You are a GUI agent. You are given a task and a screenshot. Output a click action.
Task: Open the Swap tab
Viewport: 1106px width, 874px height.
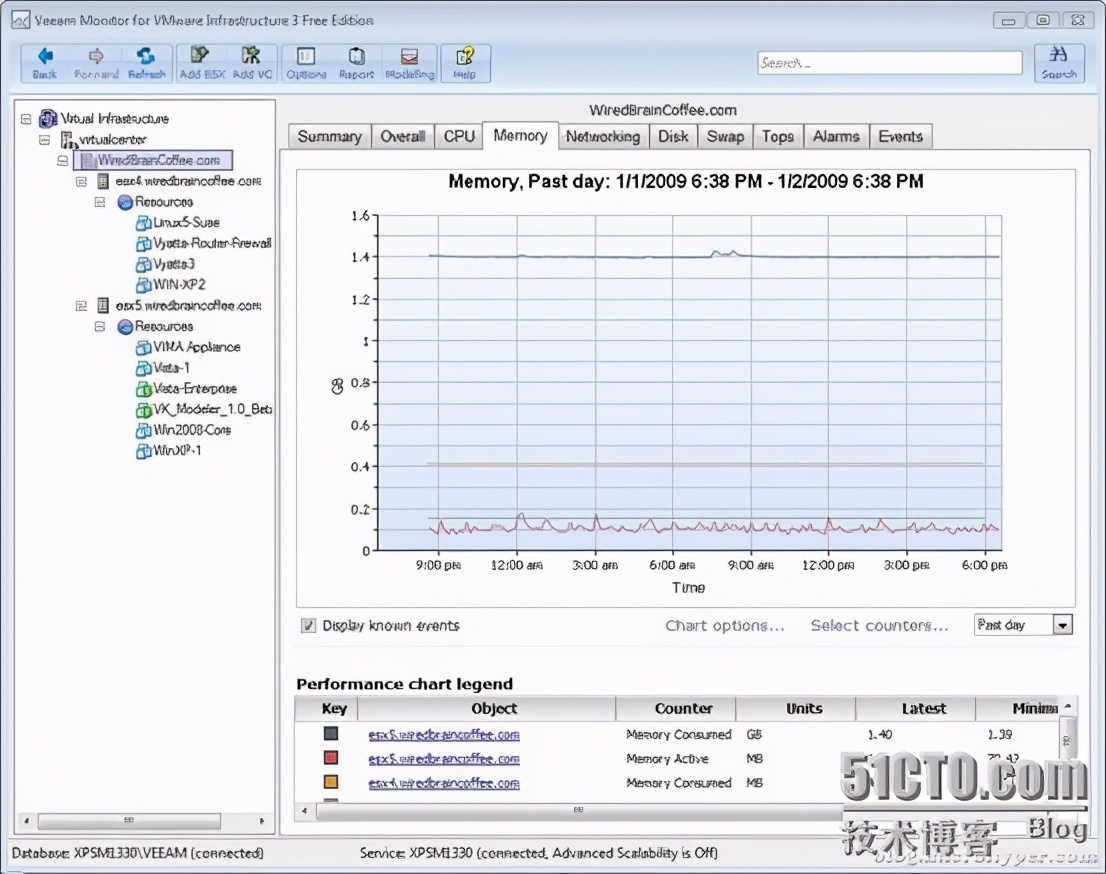725,136
